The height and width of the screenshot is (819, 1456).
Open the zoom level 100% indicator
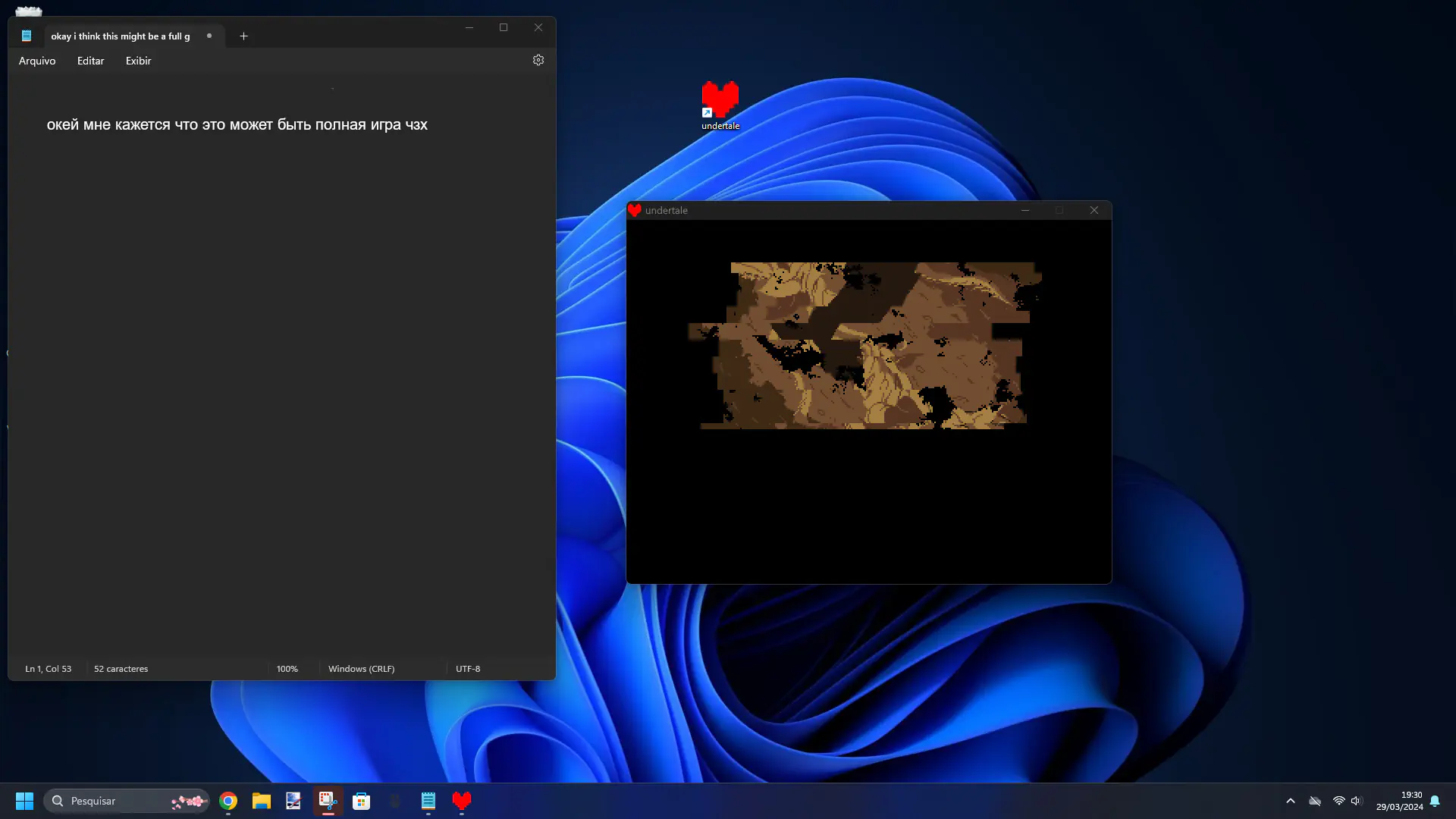[287, 669]
